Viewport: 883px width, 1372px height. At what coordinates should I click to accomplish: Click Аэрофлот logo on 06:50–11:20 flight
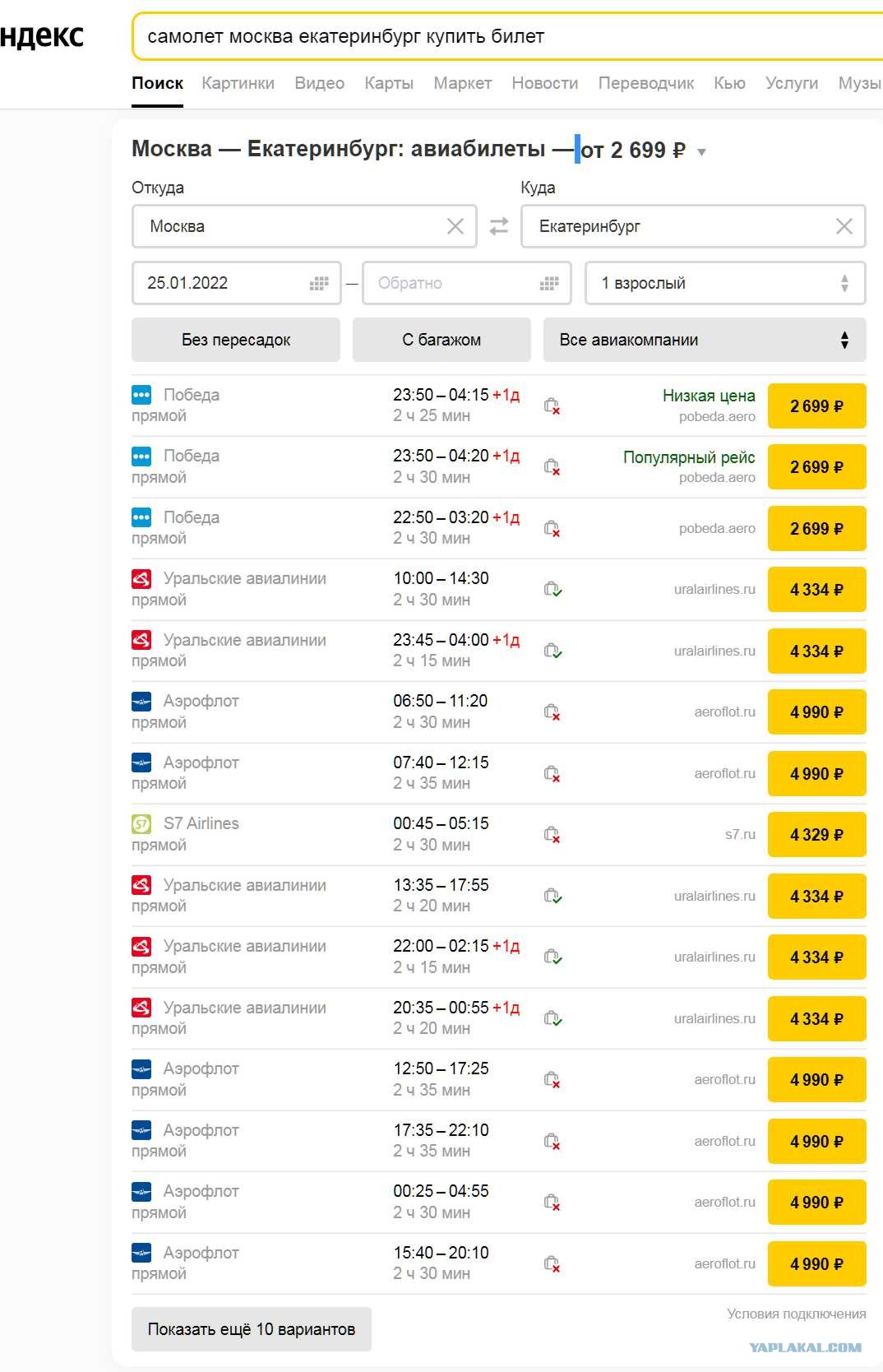(141, 702)
